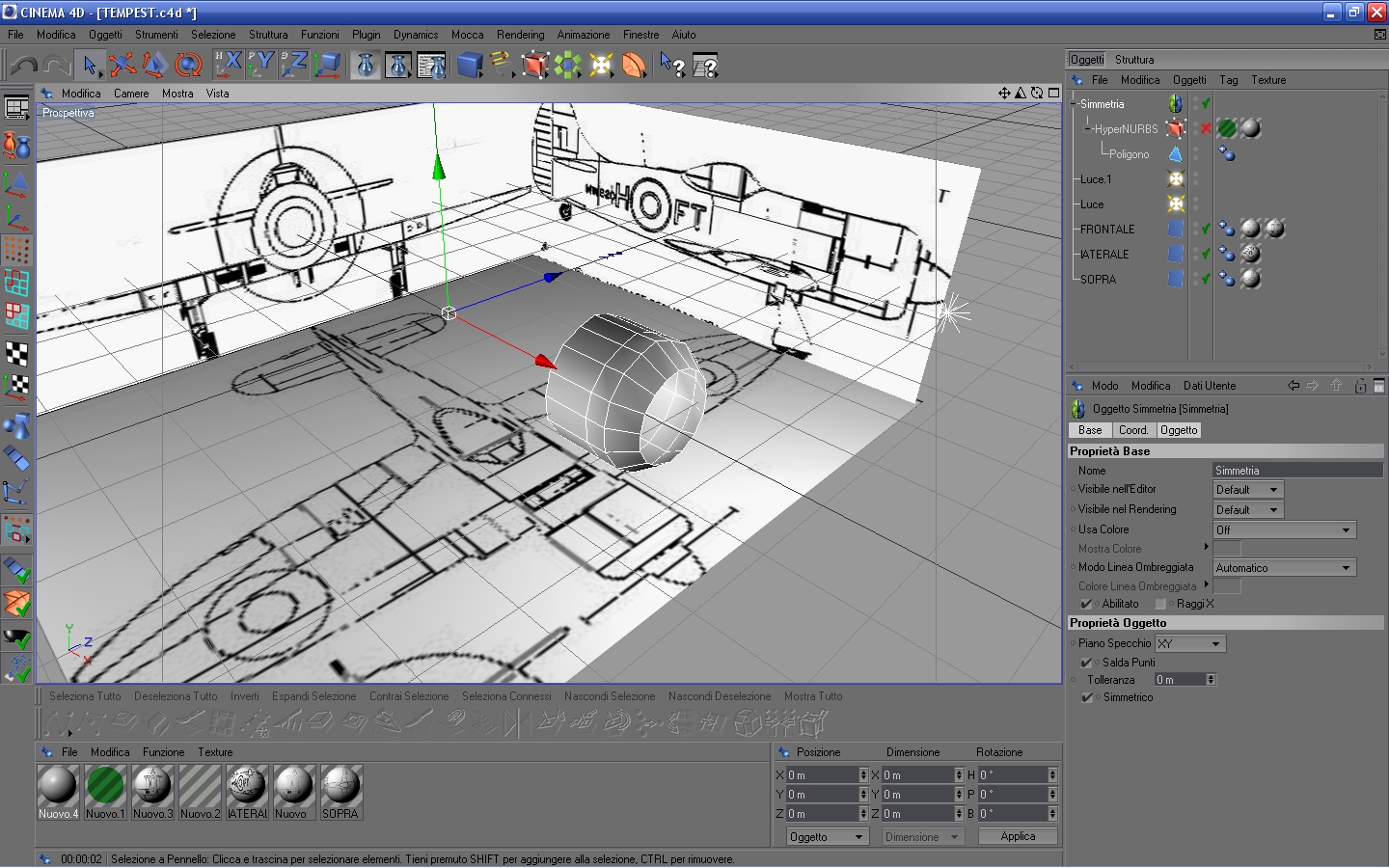Click the viewport pan cross-arrows icon

point(1004,93)
